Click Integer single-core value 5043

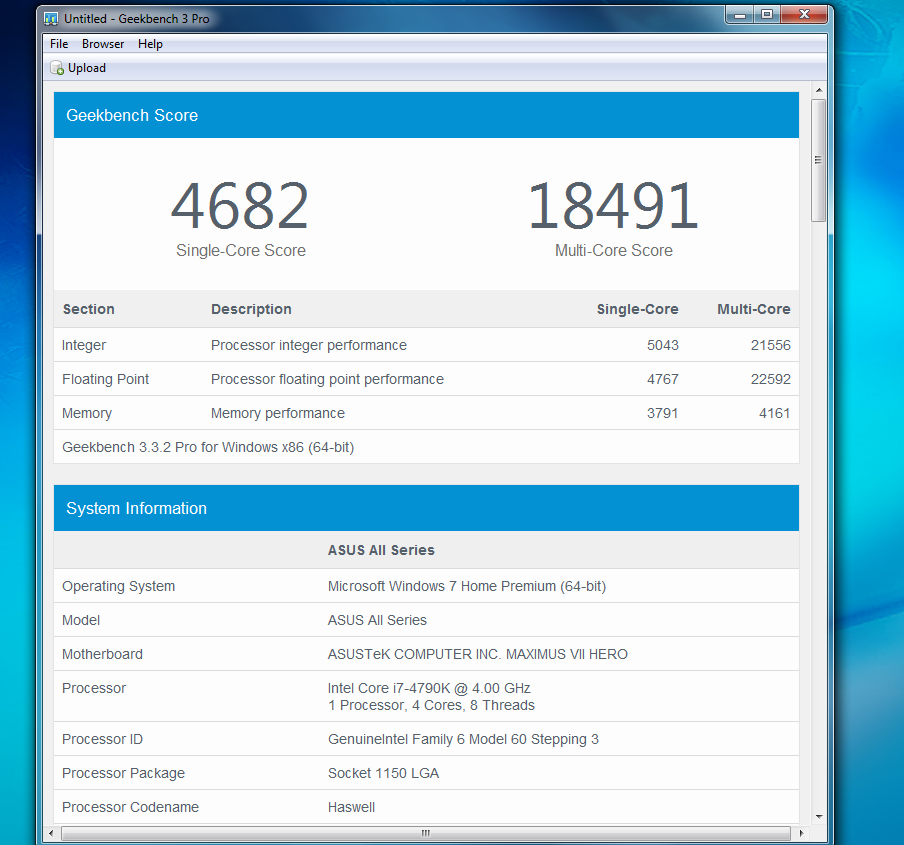(662, 345)
